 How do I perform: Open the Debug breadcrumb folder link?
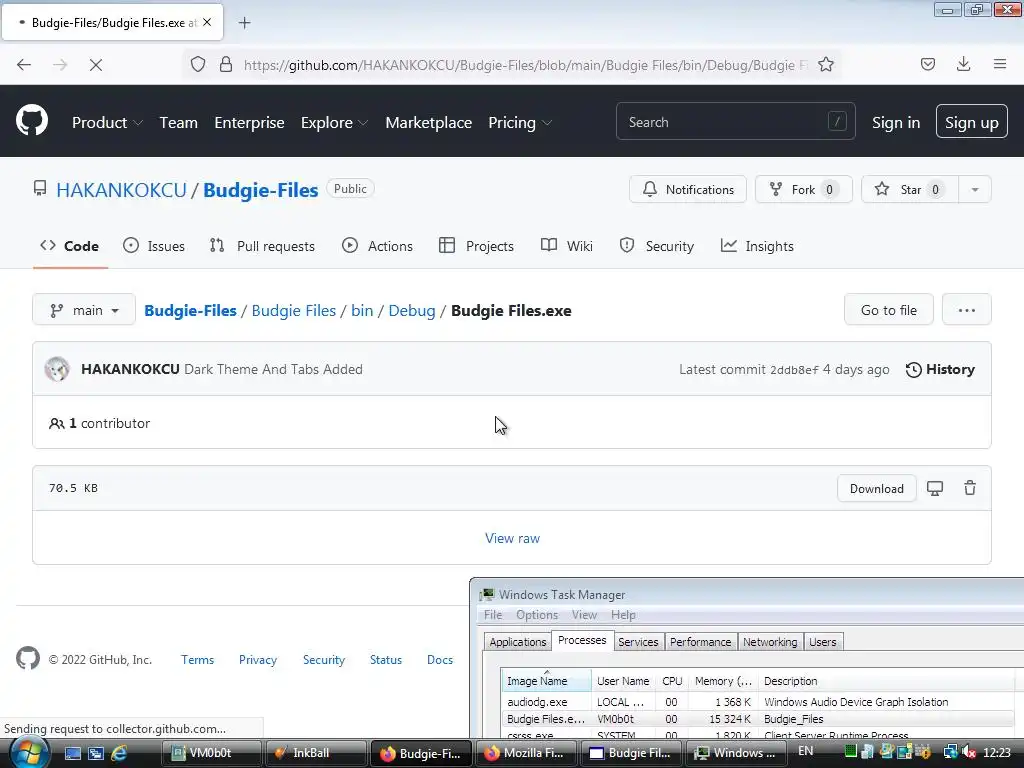[412, 310]
